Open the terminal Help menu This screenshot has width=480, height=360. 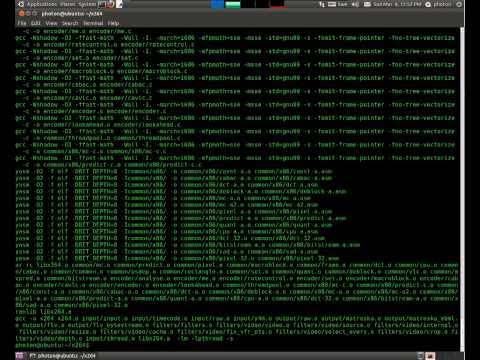tap(113, 23)
